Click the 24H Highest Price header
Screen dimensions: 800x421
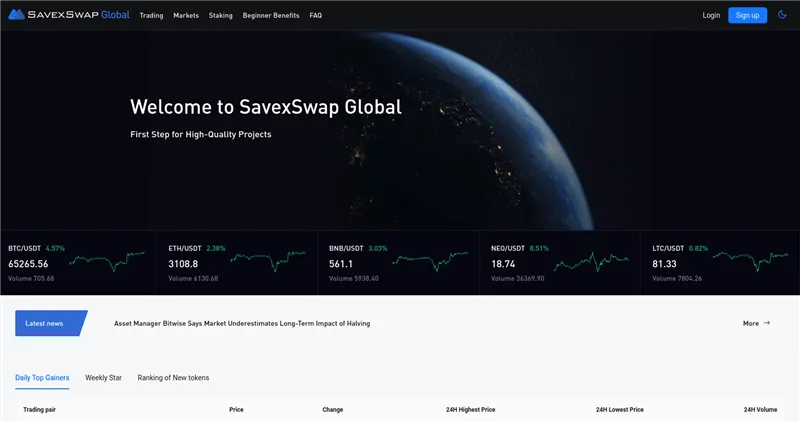pos(470,410)
